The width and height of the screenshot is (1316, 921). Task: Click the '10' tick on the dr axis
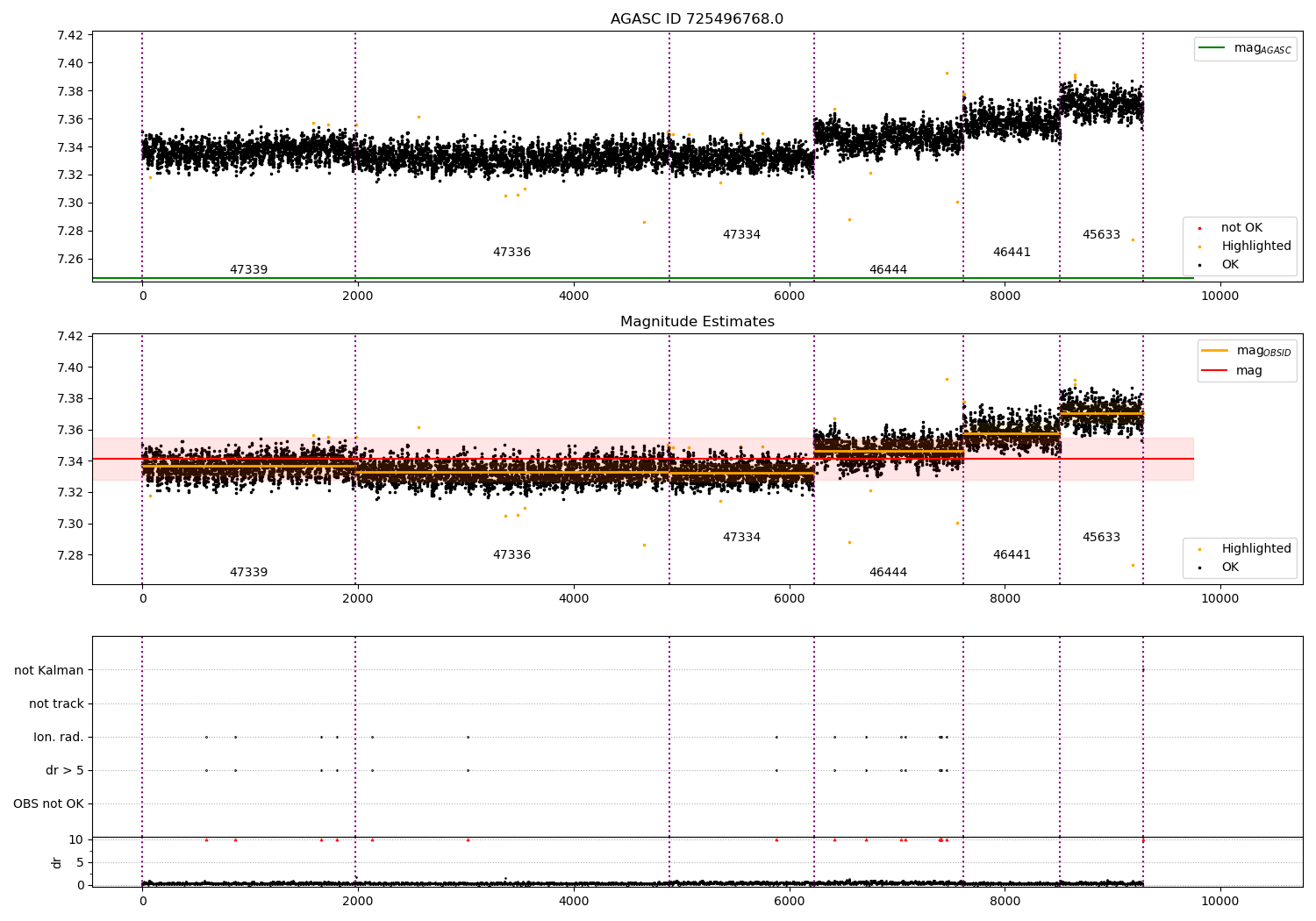click(76, 839)
